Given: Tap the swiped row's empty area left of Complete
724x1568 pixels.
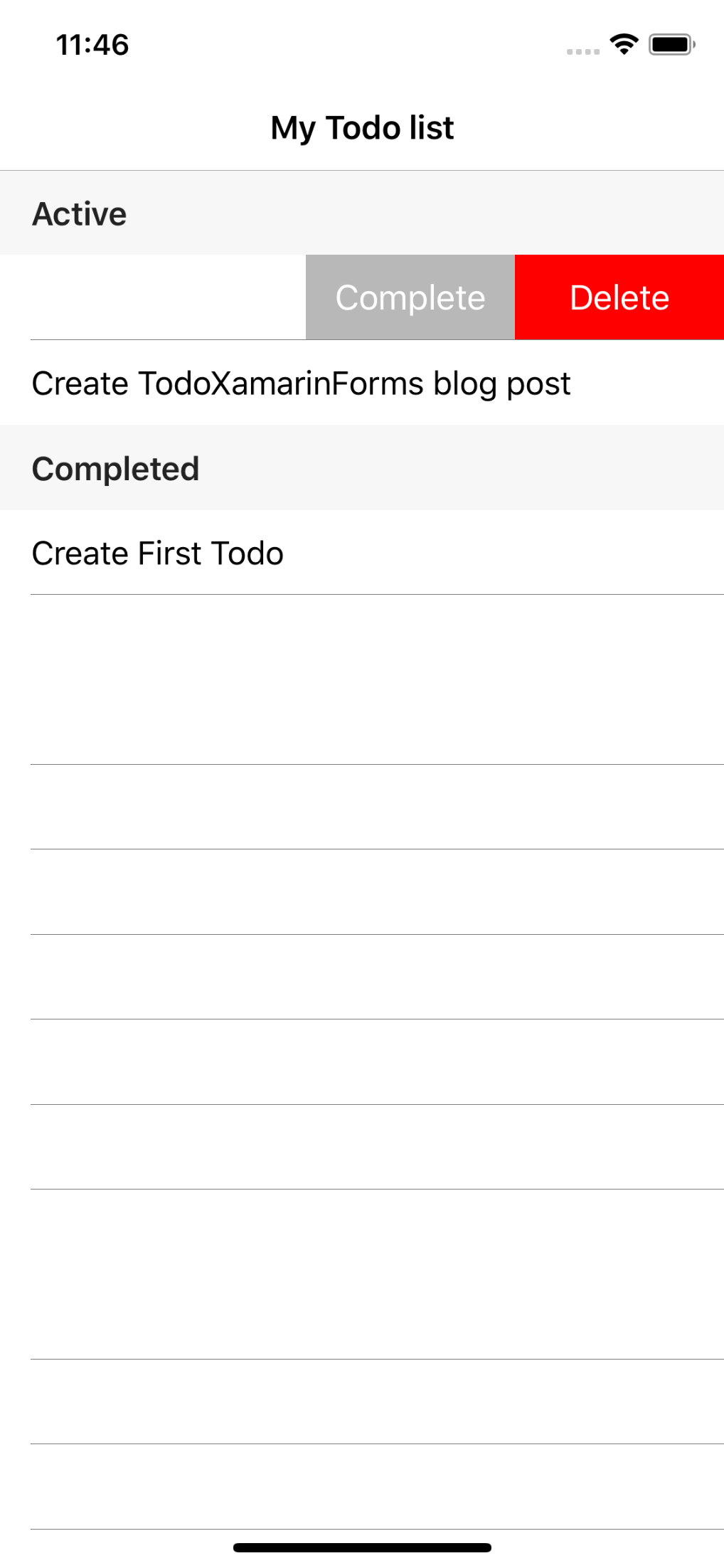Looking at the screenshot, I should point(153,297).
